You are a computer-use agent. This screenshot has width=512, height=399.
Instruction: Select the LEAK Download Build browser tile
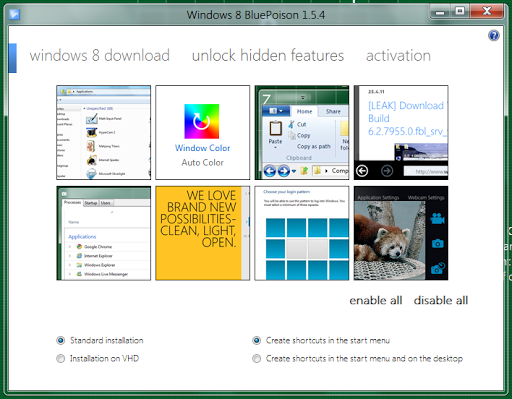[x=401, y=132]
